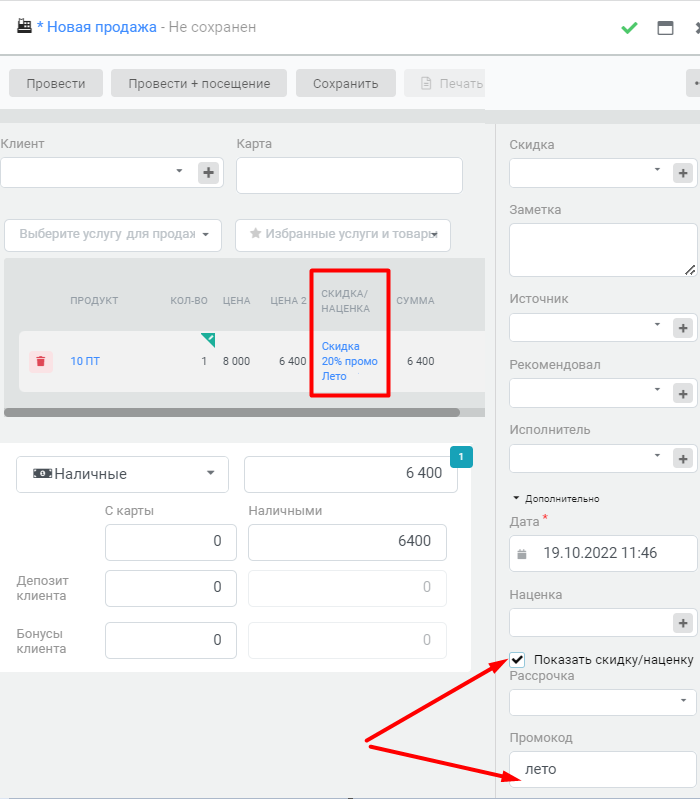Viewport: 700px width, 799px height.
Task: Click the Наценка input field
Action: point(591,623)
